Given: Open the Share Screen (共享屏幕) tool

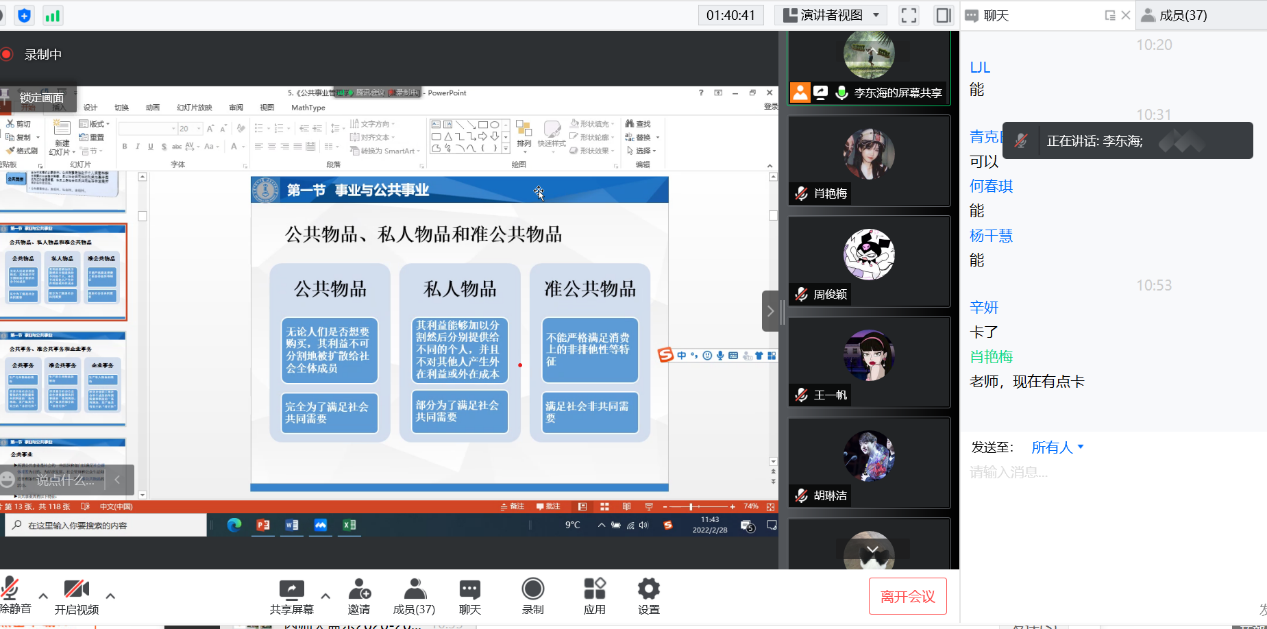Looking at the screenshot, I should 291,597.
